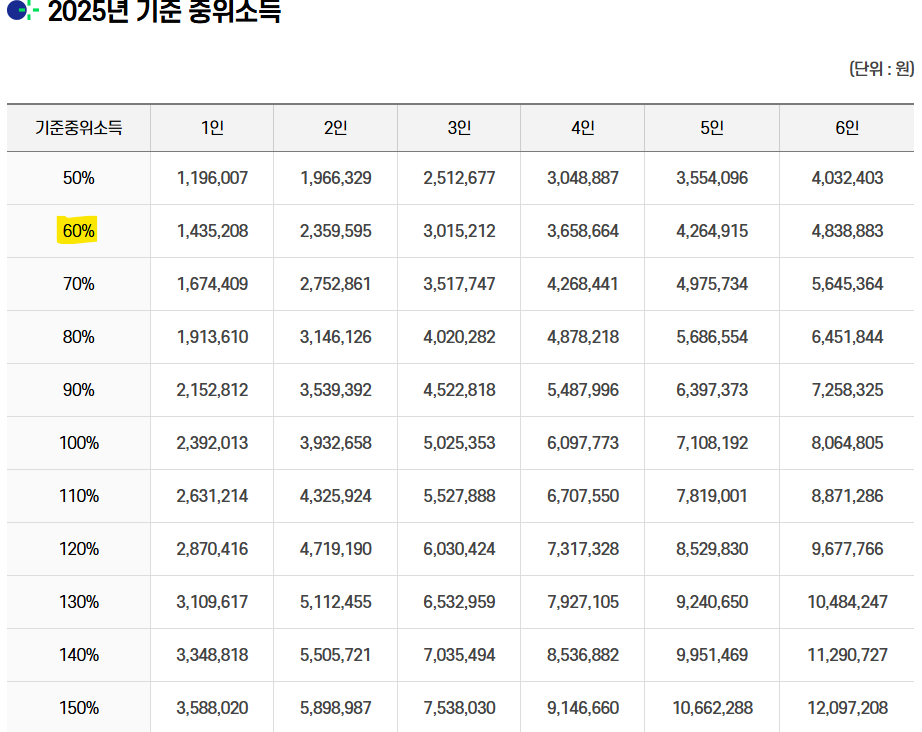Click the value 9,951,469
Image resolution: width=922 pixels, height=732 pixels.
pos(712,654)
